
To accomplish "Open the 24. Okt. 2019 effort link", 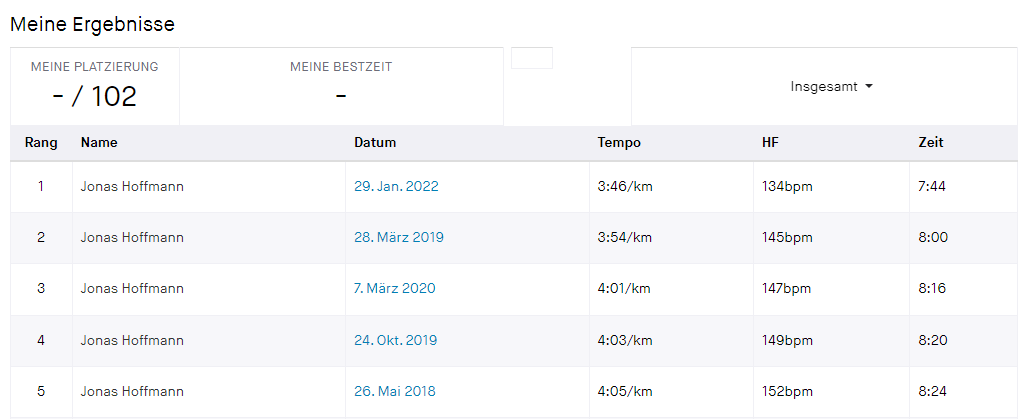I will pos(396,340).
